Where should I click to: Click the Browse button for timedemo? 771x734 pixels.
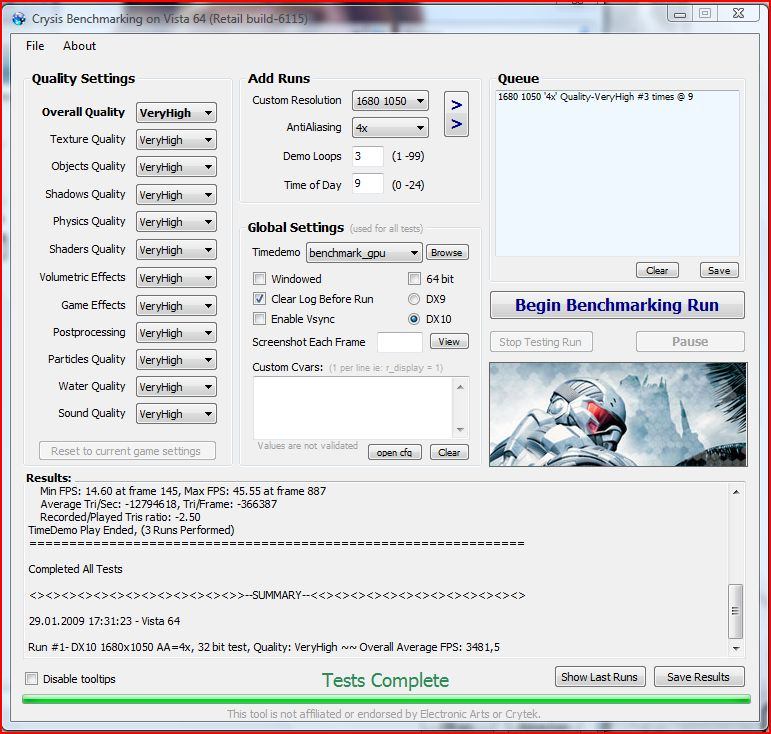[447, 252]
